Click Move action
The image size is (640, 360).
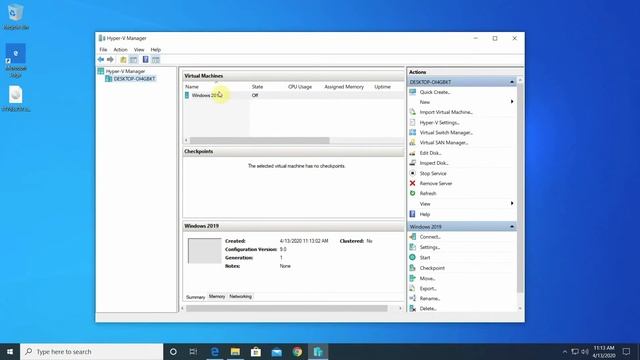click(427, 278)
